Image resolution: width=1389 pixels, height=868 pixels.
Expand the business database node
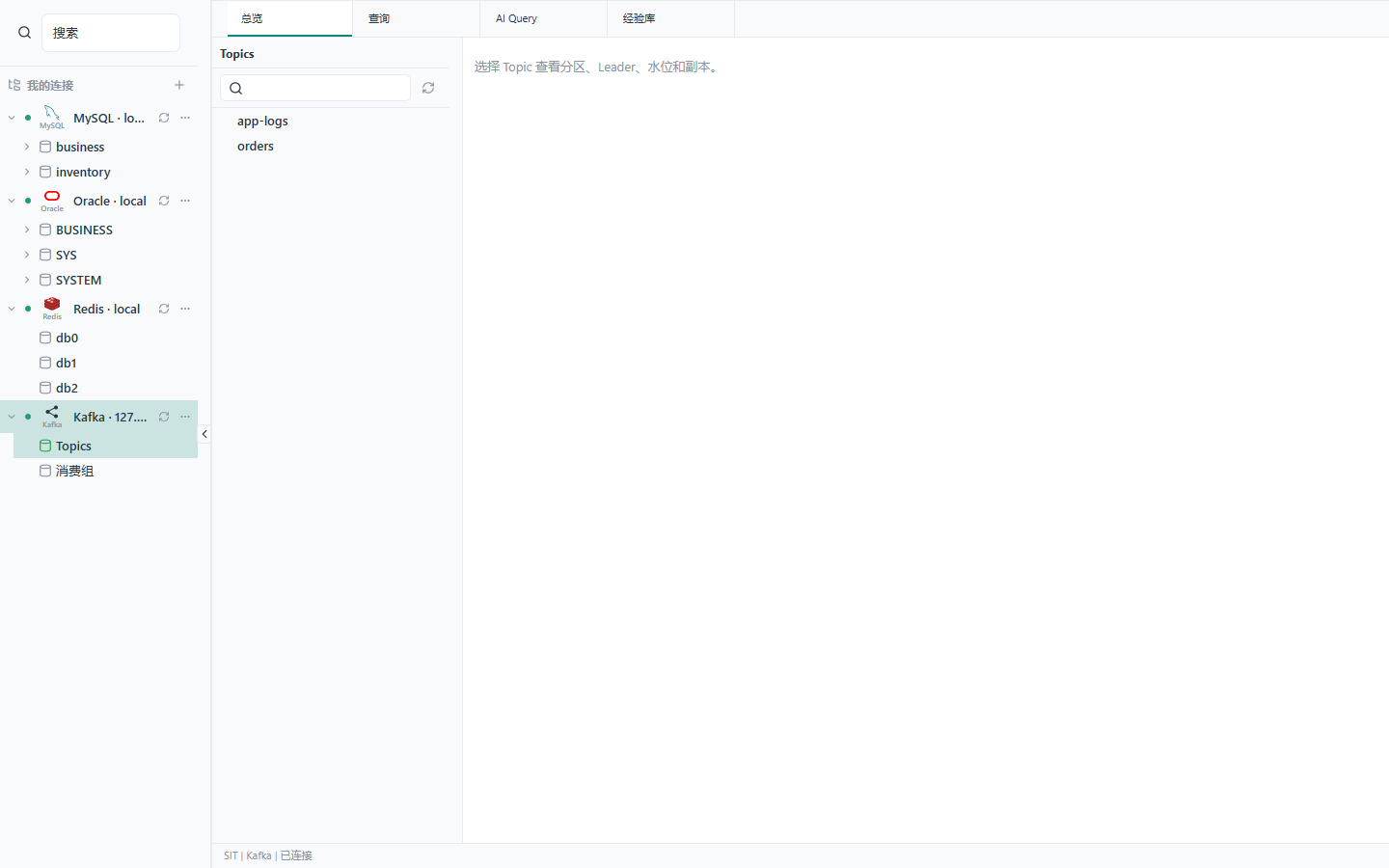pyautogui.click(x=27, y=147)
